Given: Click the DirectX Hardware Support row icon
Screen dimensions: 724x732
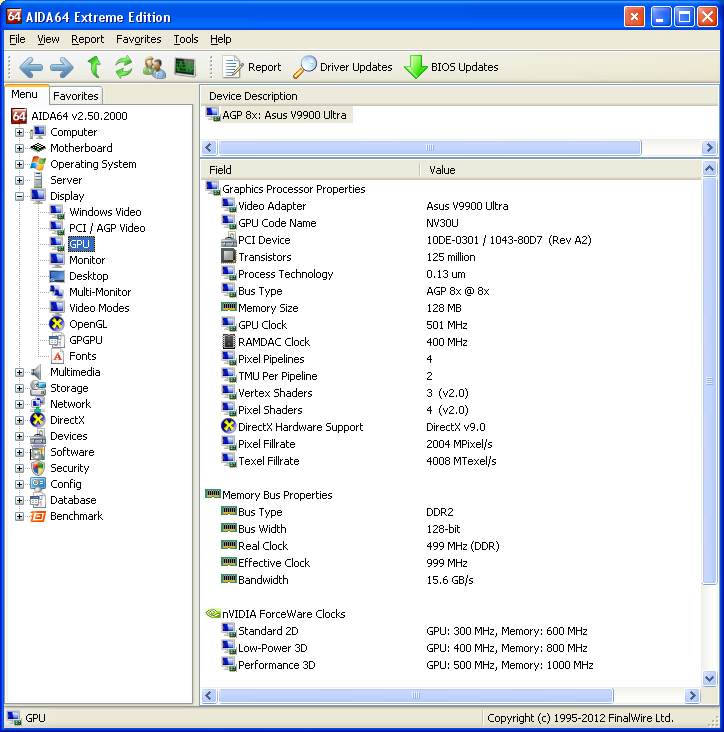Looking at the screenshot, I should tap(228, 426).
